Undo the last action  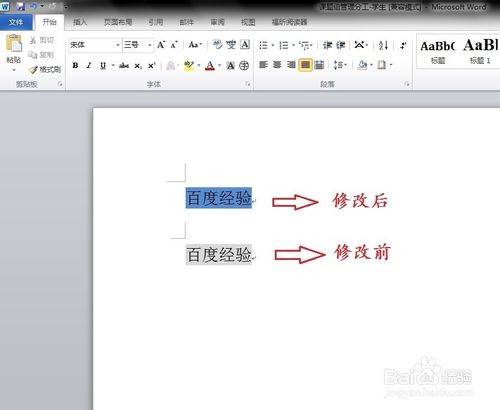point(34,6)
